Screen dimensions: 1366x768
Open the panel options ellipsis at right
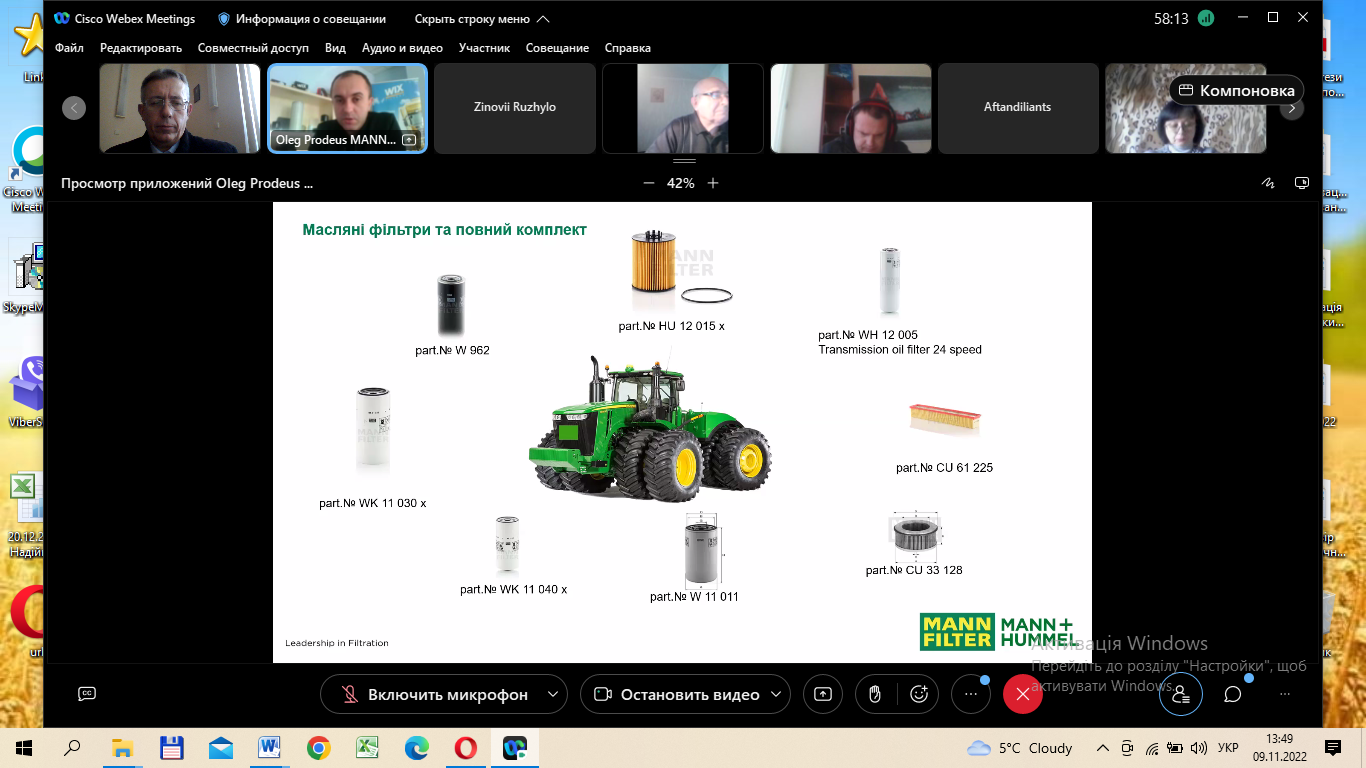(x=1285, y=694)
